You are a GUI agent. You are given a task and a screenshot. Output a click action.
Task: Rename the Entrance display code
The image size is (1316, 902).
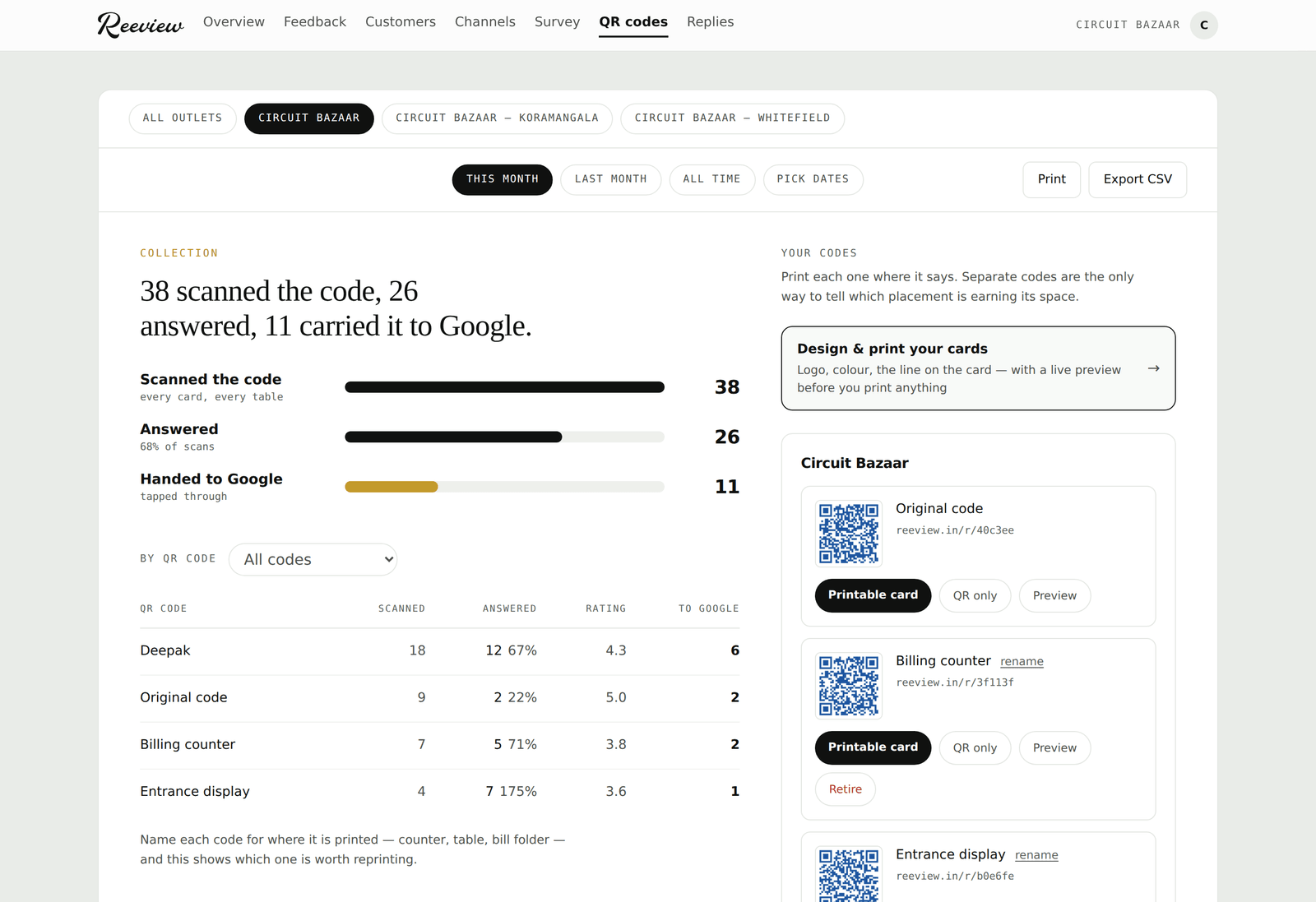coord(1036,855)
